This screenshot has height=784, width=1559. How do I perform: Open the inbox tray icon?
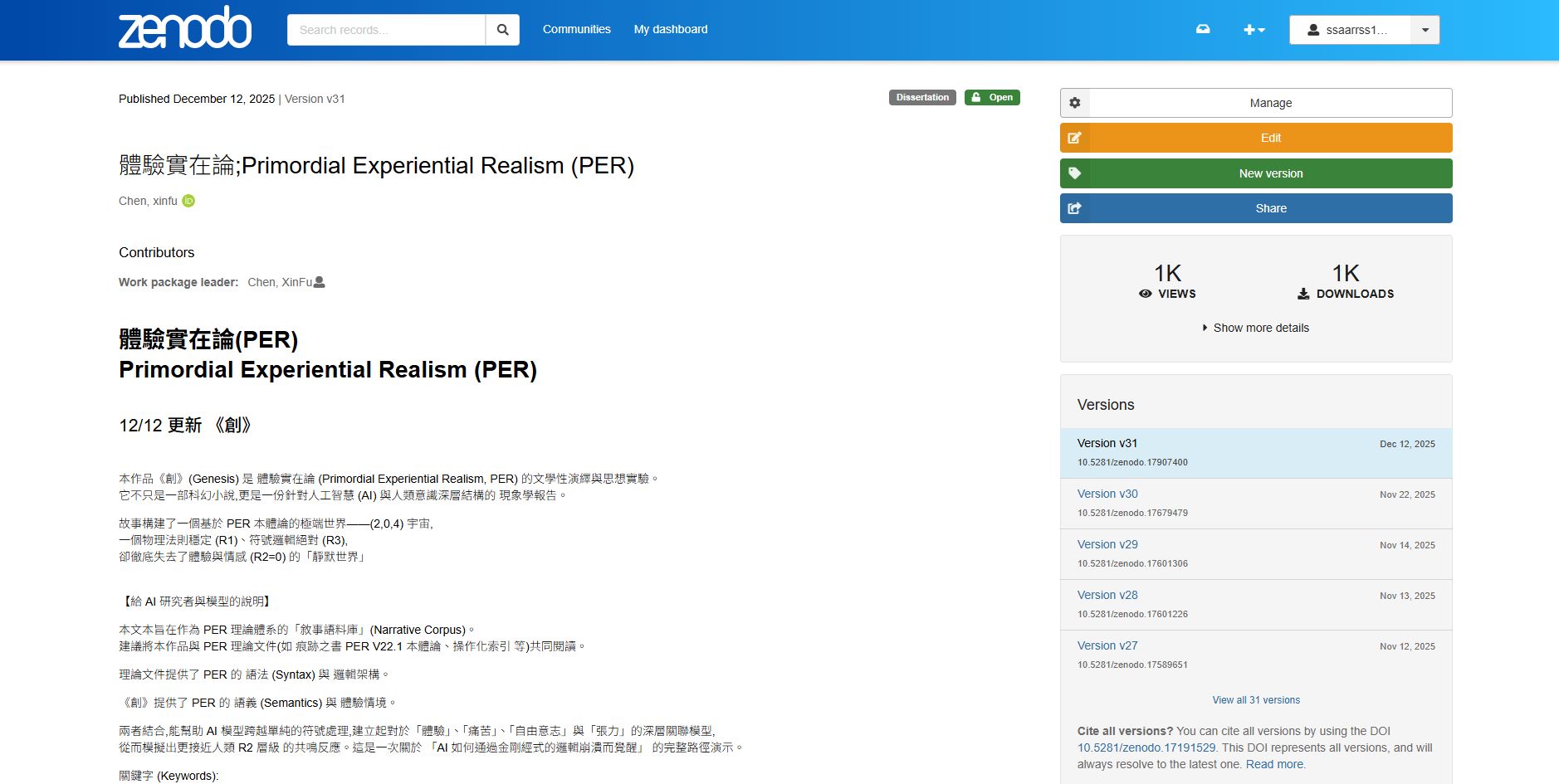1202,30
